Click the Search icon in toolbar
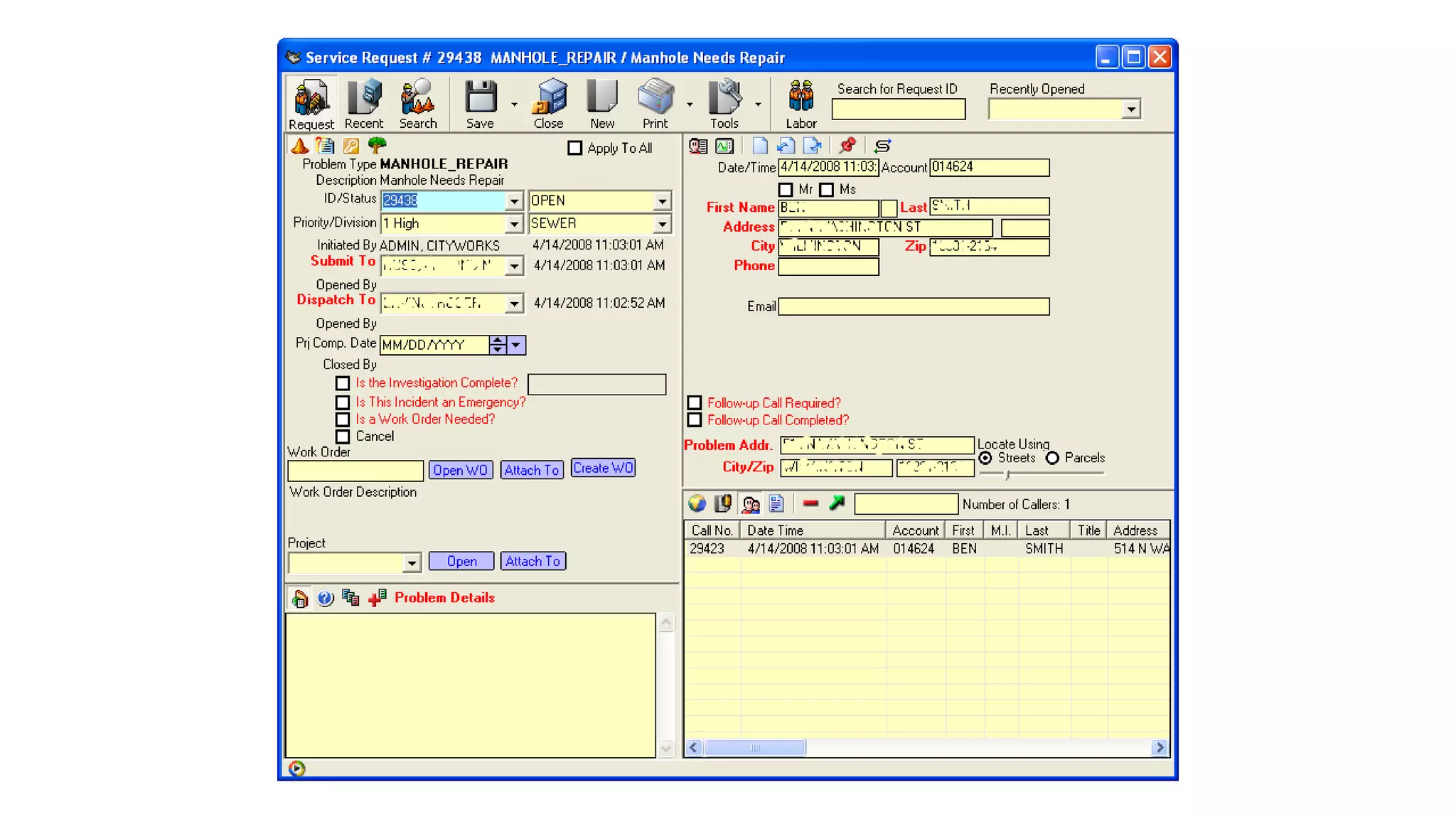The height and width of the screenshot is (819, 1456). tap(418, 98)
